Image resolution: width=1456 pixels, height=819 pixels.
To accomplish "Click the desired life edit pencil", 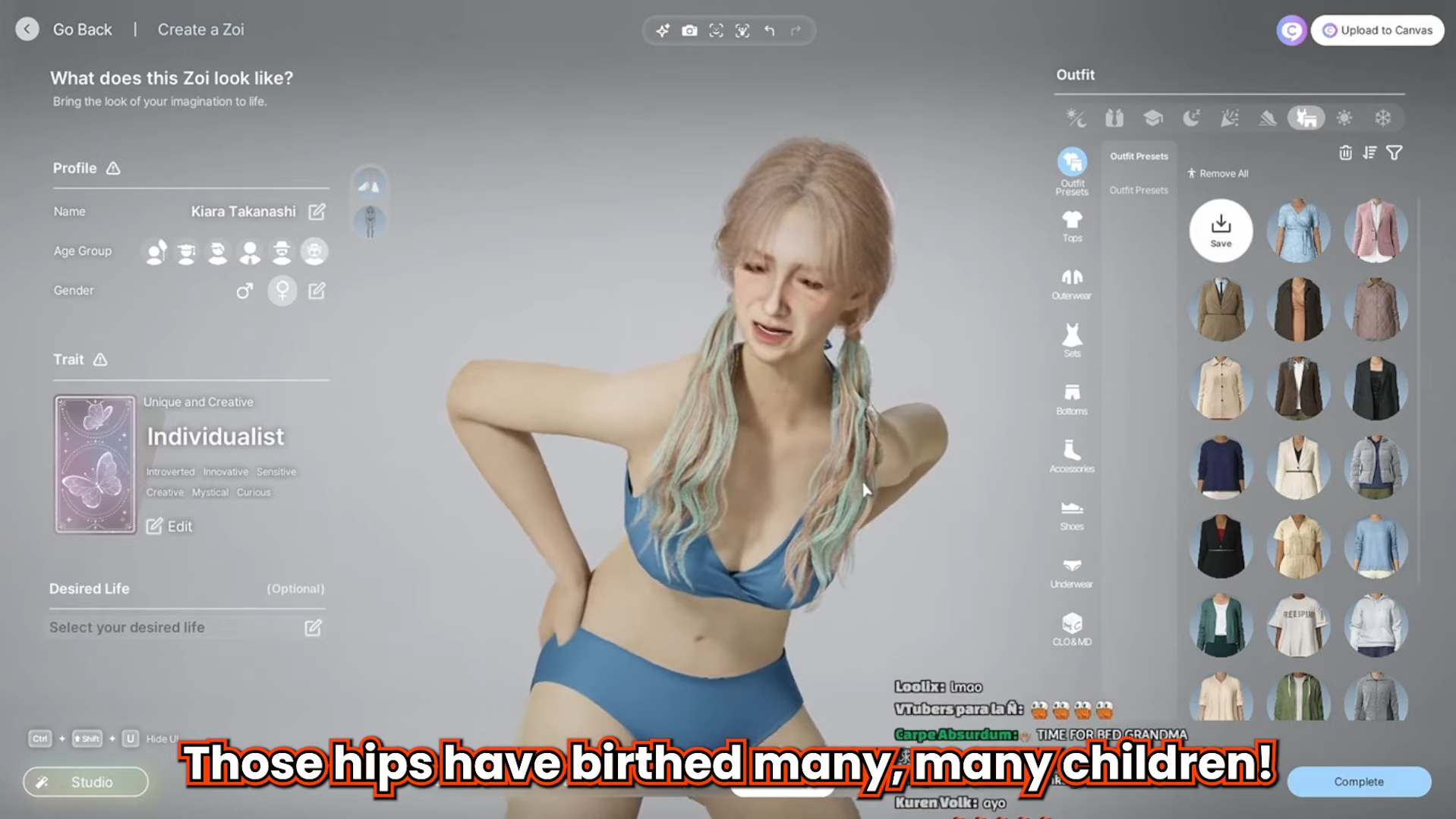I will pos(313,628).
